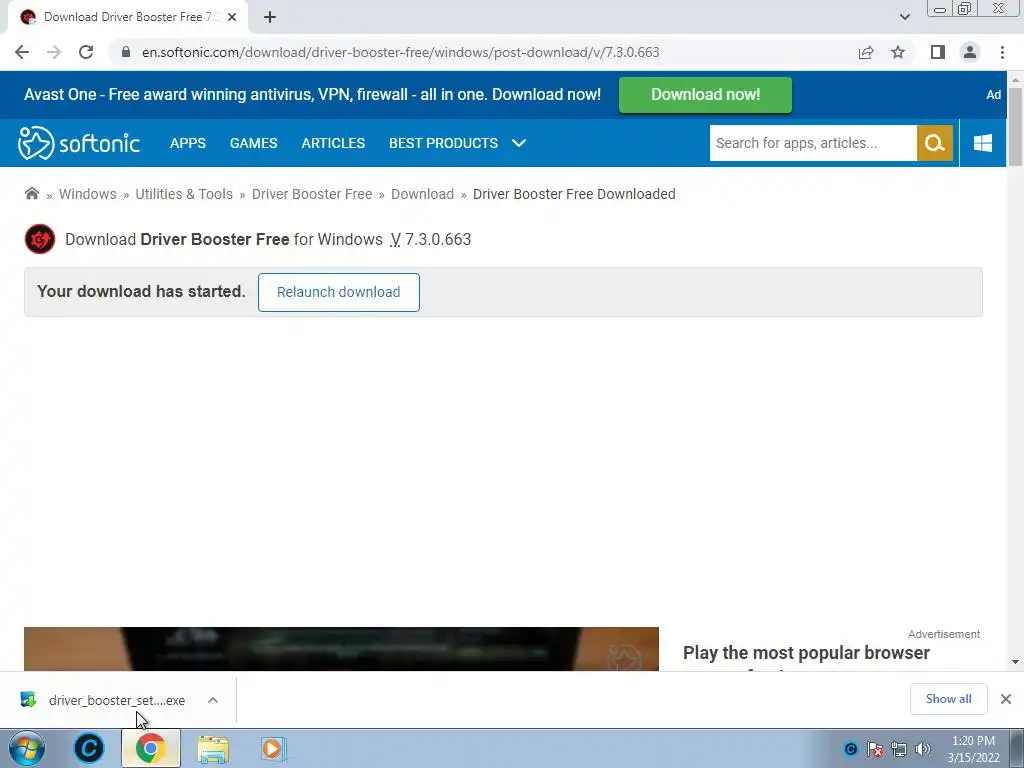Open the media player taskbar icon
The image size is (1024, 768).
[274, 748]
